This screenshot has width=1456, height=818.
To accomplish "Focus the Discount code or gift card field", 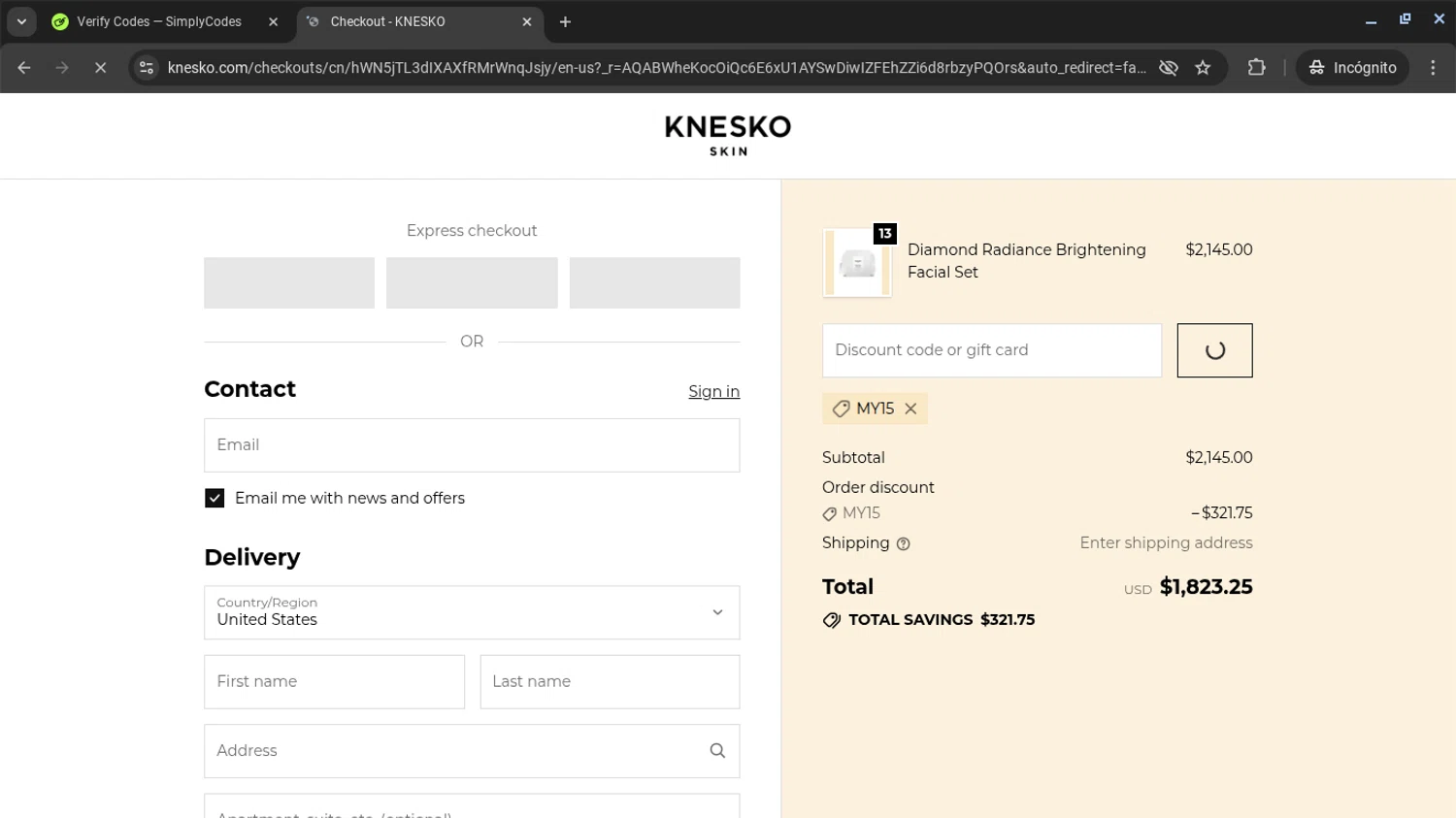I will [992, 350].
